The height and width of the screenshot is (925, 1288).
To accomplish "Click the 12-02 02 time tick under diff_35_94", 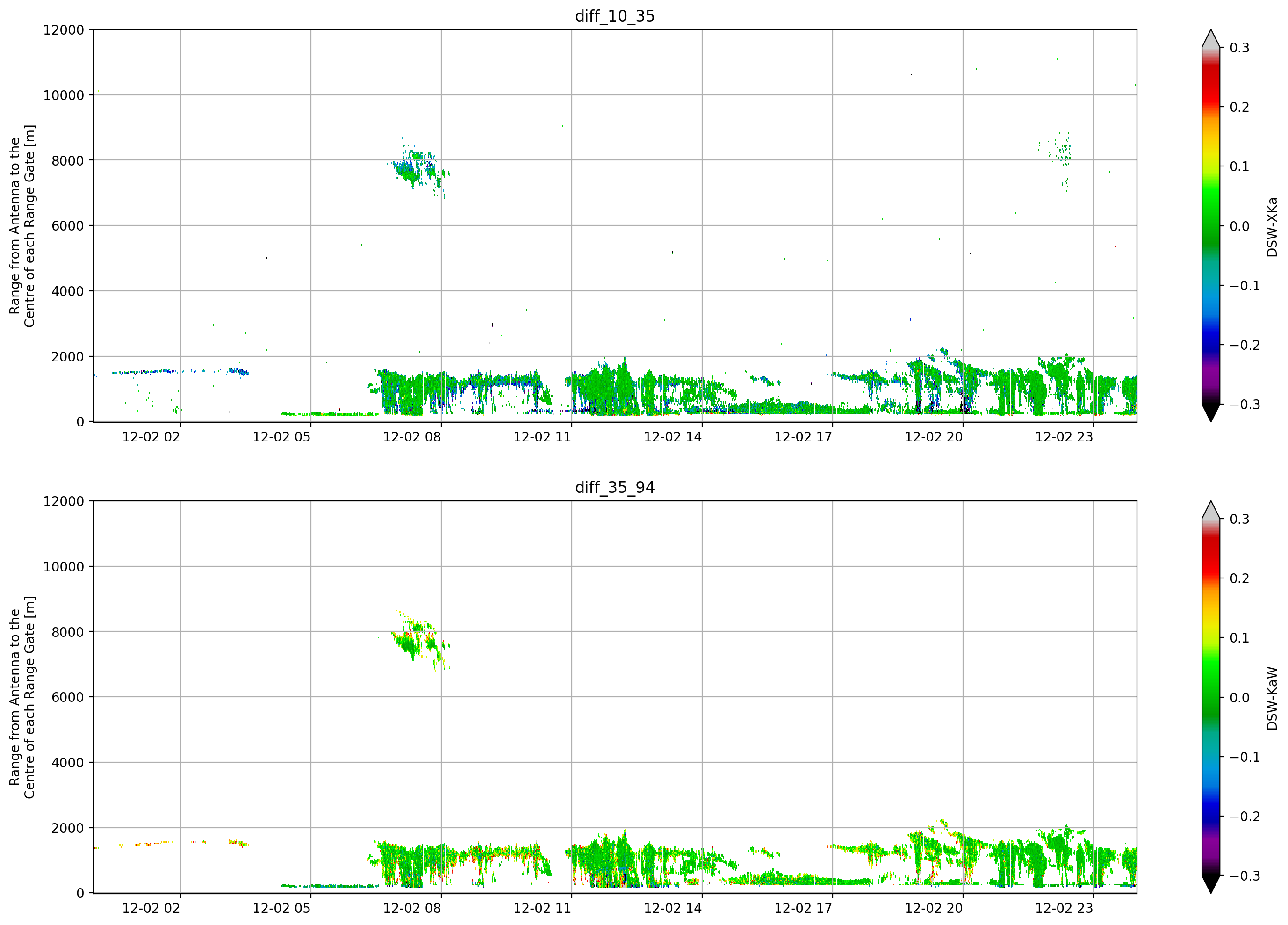I will [x=151, y=909].
